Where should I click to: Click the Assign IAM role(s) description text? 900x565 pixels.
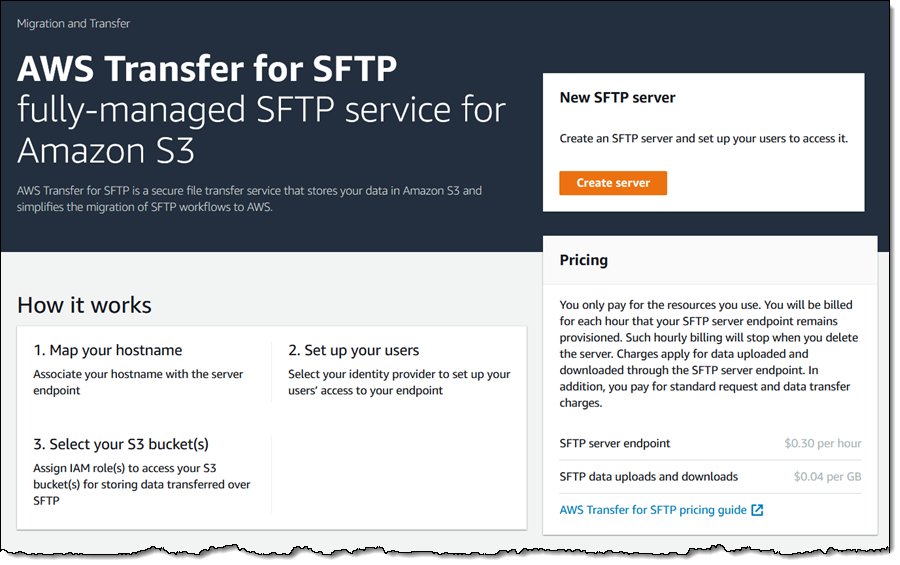(x=142, y=484)
